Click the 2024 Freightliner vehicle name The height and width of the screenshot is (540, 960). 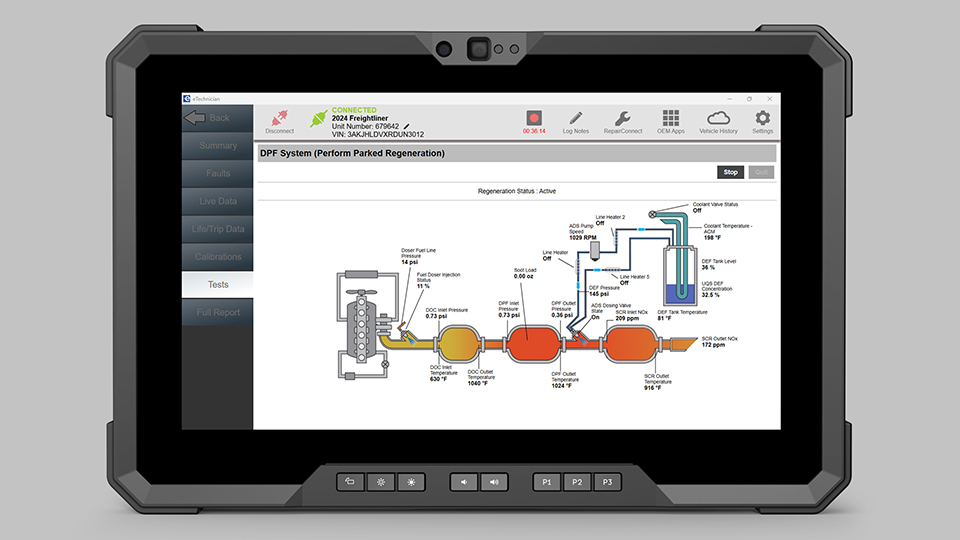coord(360,118)
